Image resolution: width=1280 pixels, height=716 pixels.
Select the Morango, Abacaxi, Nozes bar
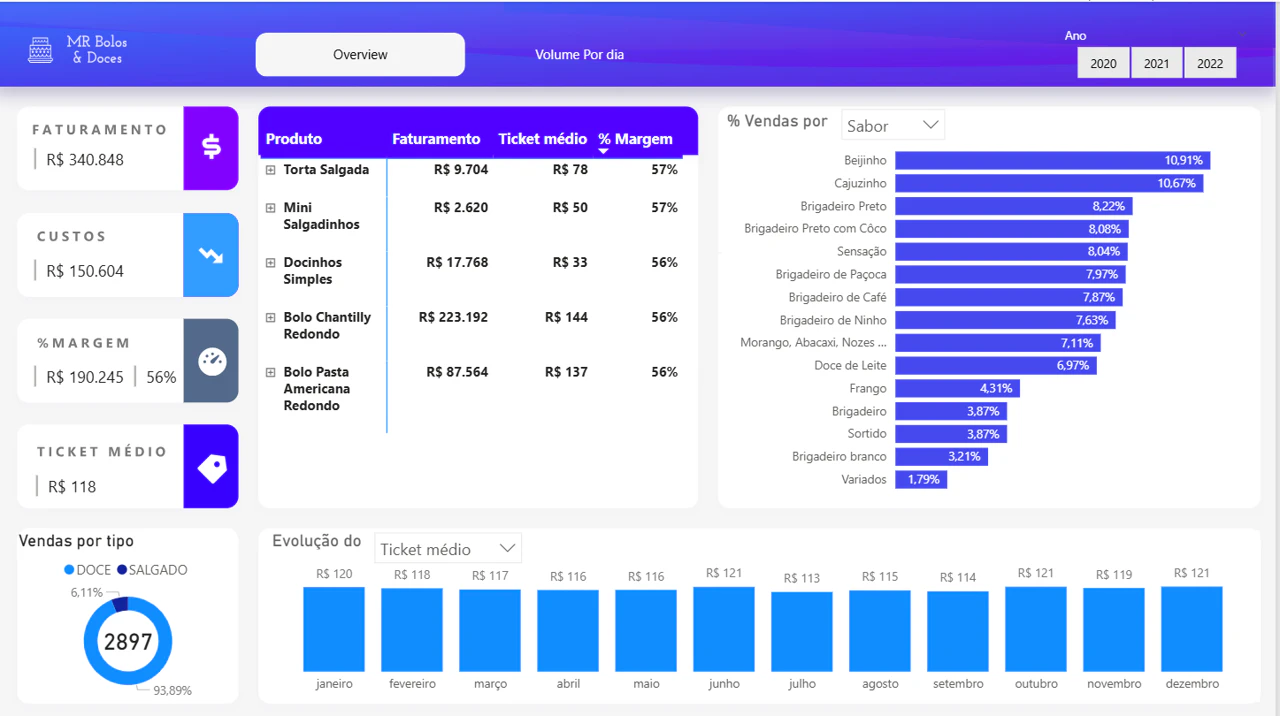click(x=998, y=343)
